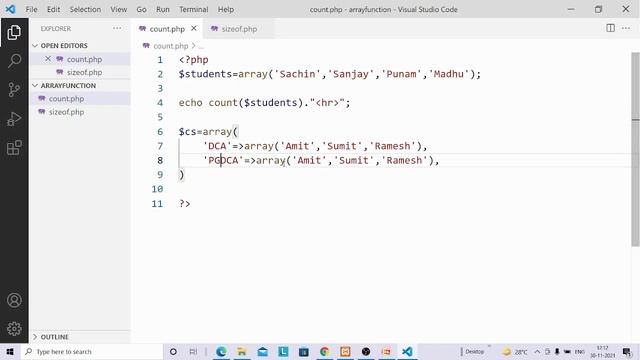Open the Source Control view
The height and width of the screenshot is (360, 640).
(14, 90)
